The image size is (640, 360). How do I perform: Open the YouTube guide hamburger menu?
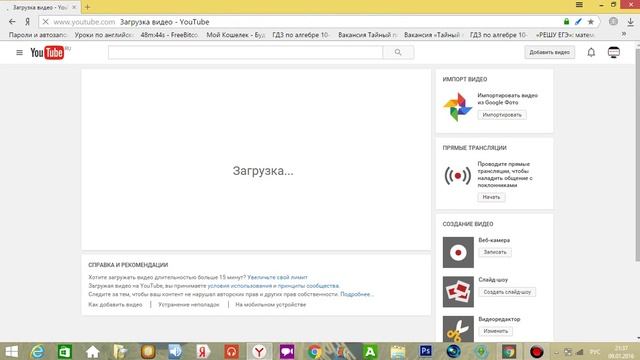point(19,52)
